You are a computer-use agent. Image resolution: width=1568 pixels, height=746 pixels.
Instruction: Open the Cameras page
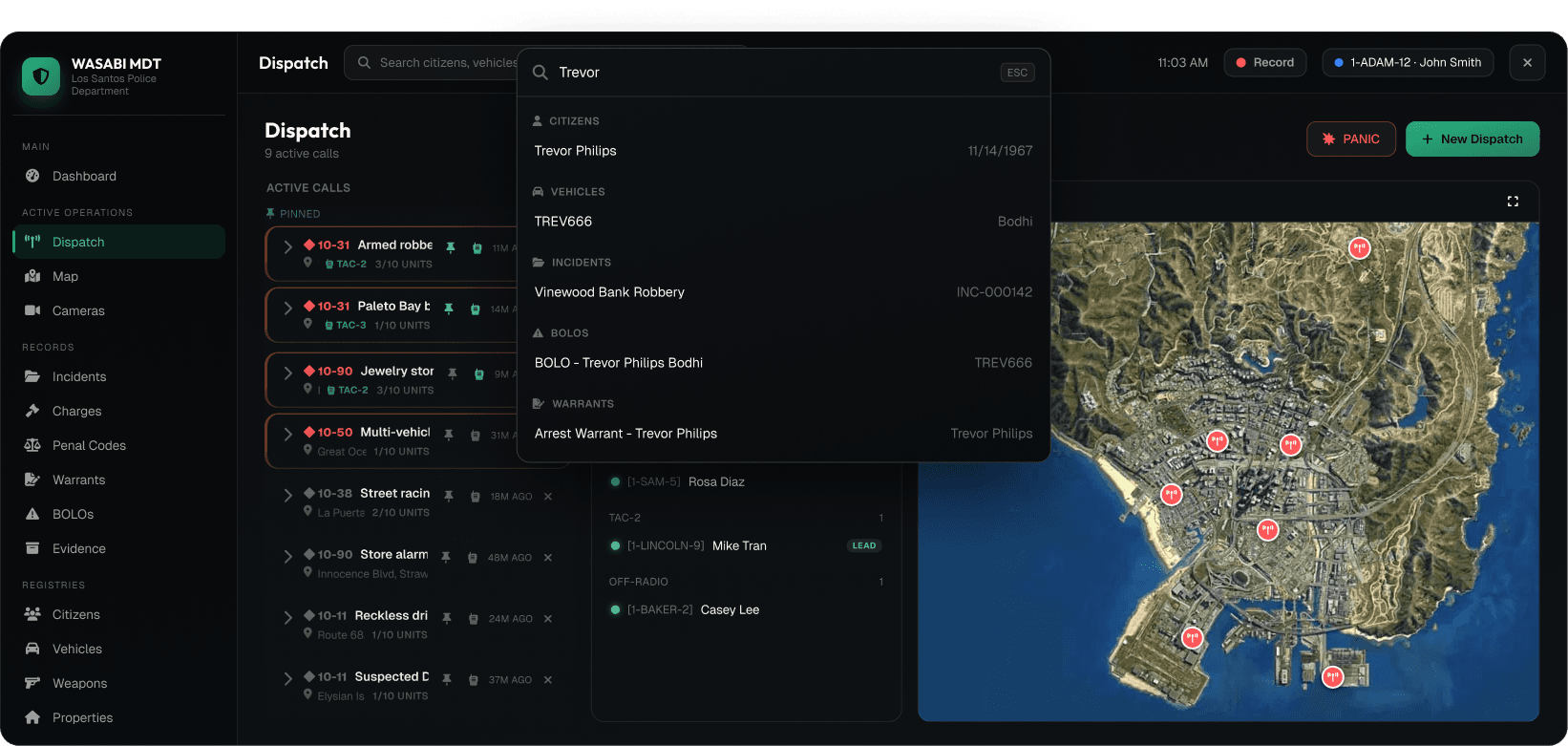[118, 310]
